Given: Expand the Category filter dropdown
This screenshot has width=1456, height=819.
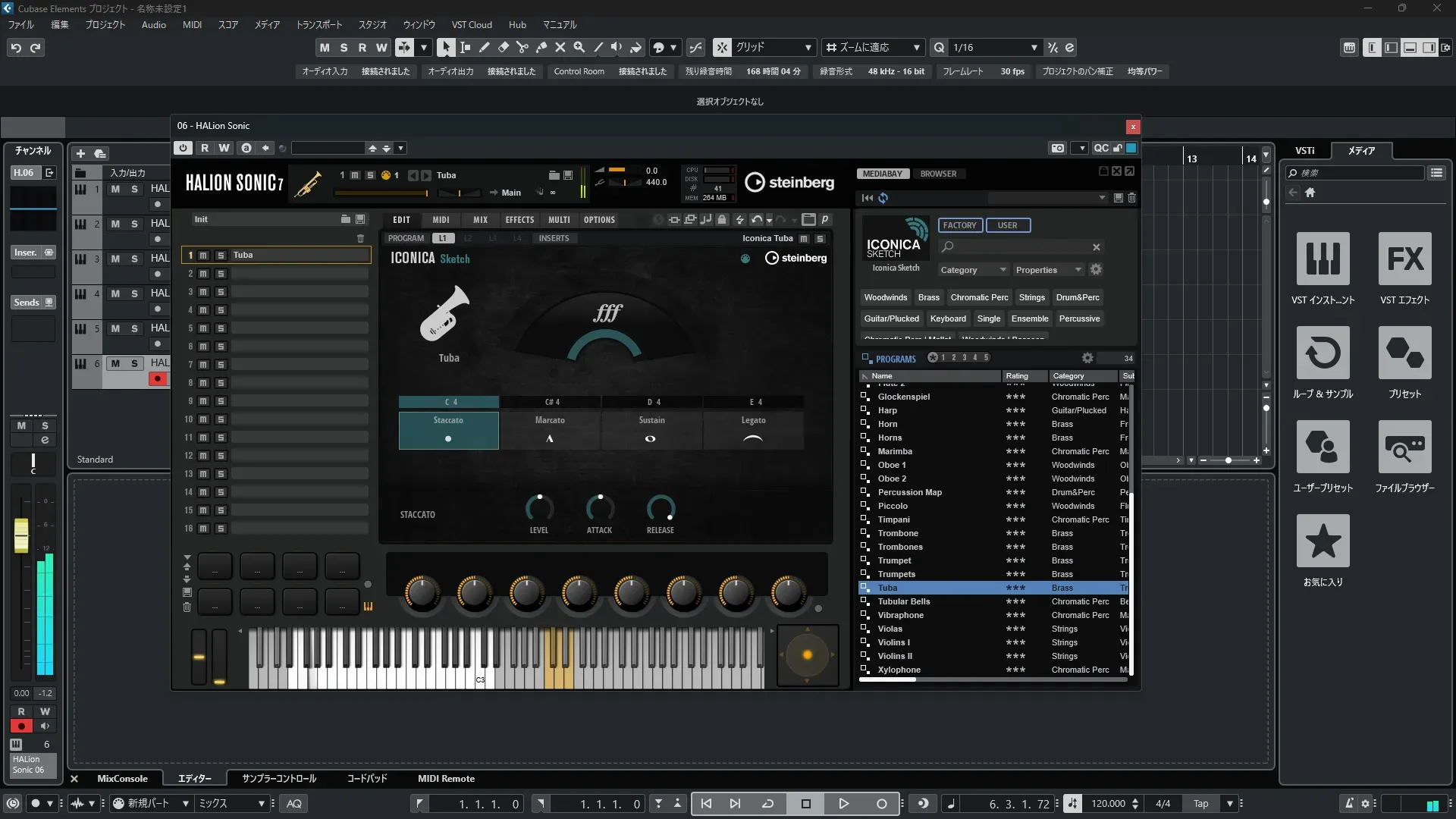Looking at the screenshot, I should [x=973, y=270].
